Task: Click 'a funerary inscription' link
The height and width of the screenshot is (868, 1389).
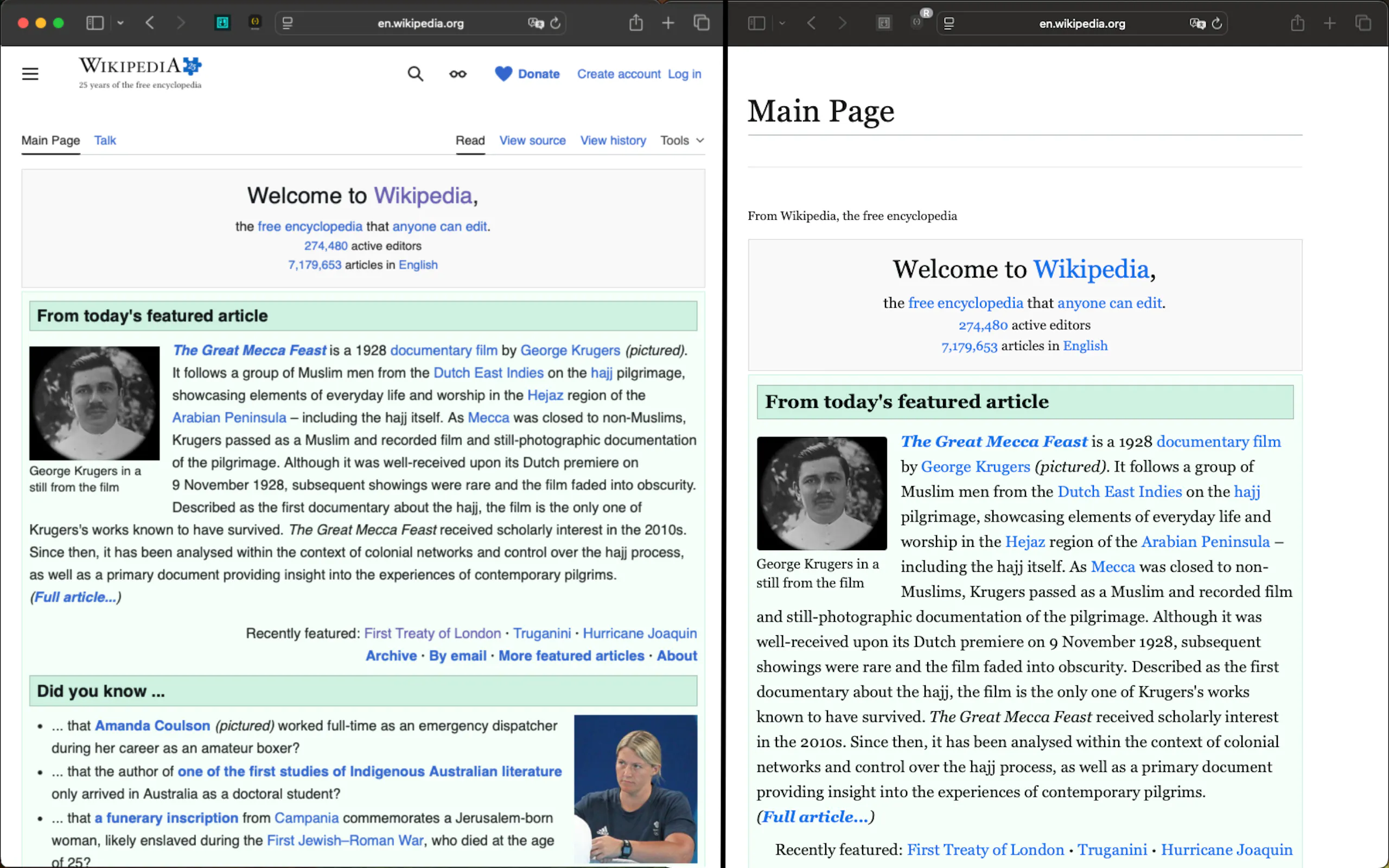Action: pyautogui.click(x=167, y=818)
